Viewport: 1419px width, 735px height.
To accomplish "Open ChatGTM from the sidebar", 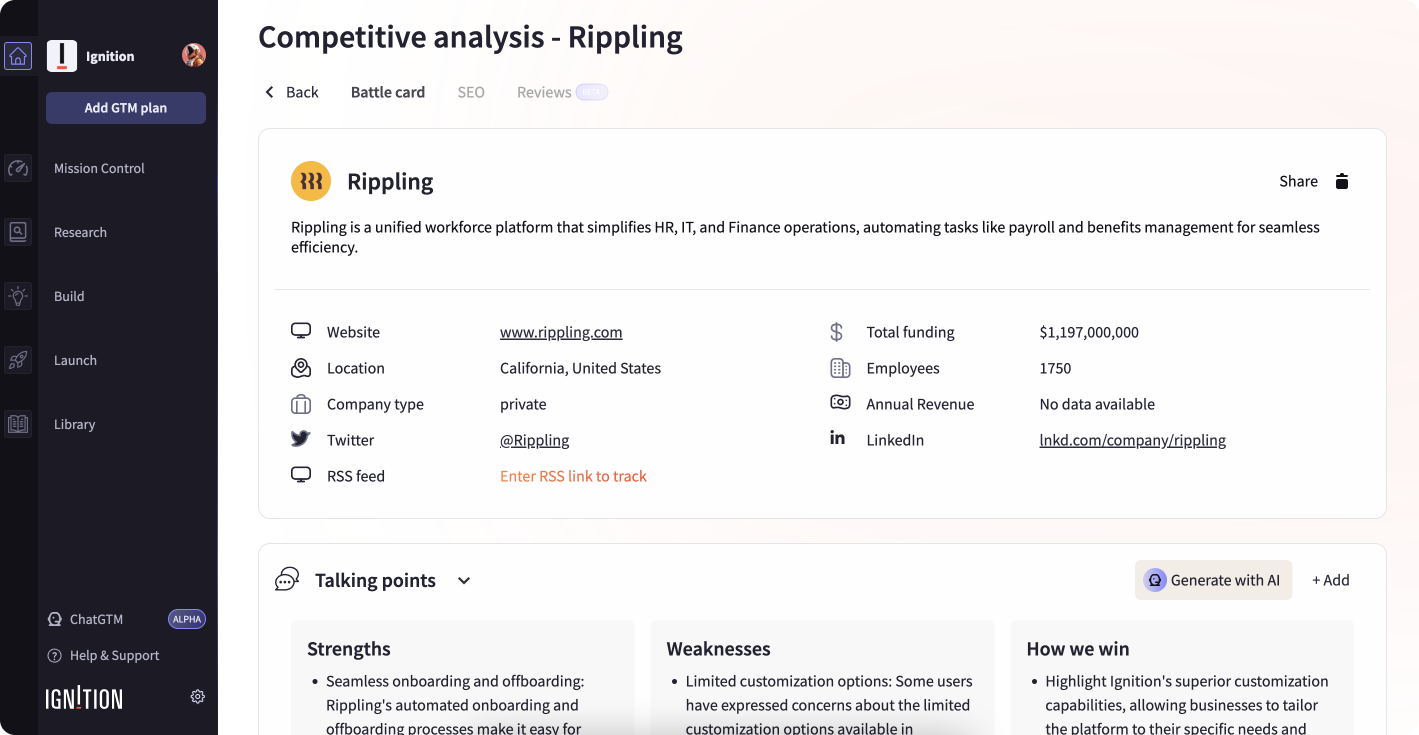I will pyautogui.click(x=96, y=619).
